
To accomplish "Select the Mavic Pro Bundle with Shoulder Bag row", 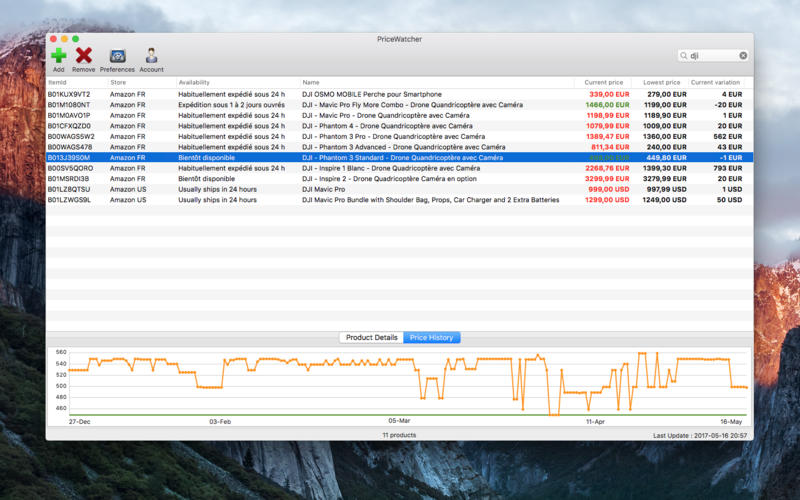I will click(399, 200).
